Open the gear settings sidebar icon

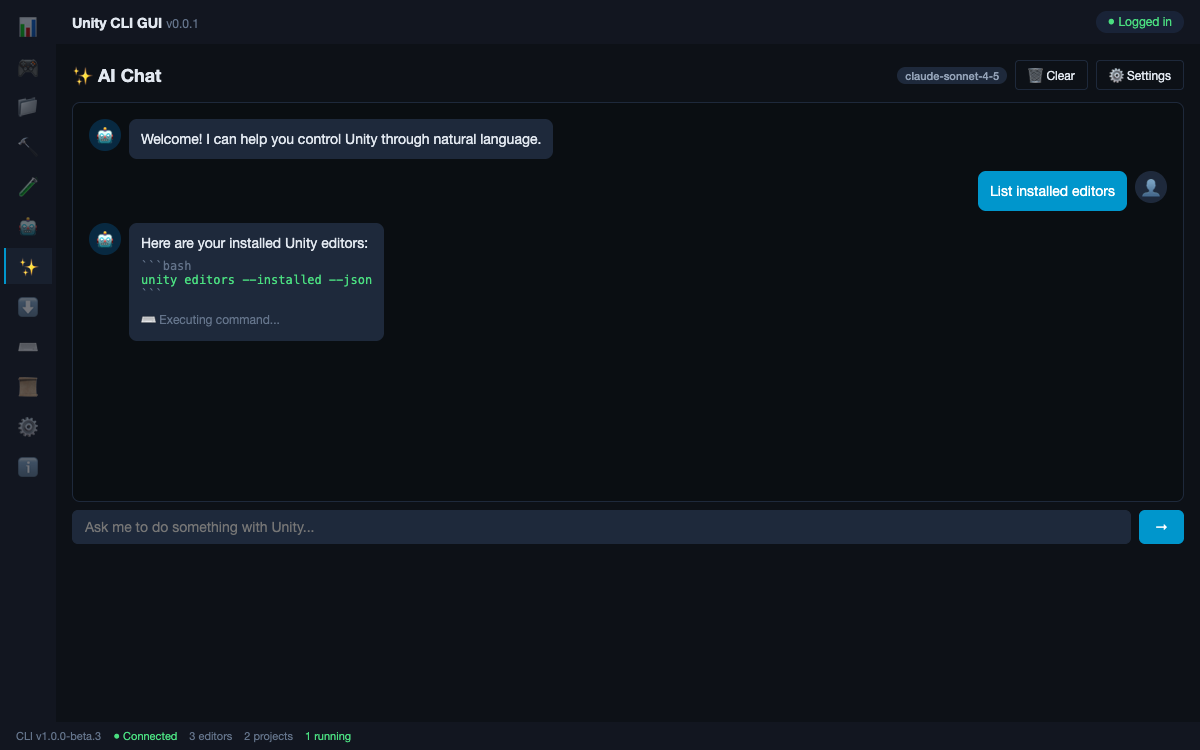click(28, 427)
